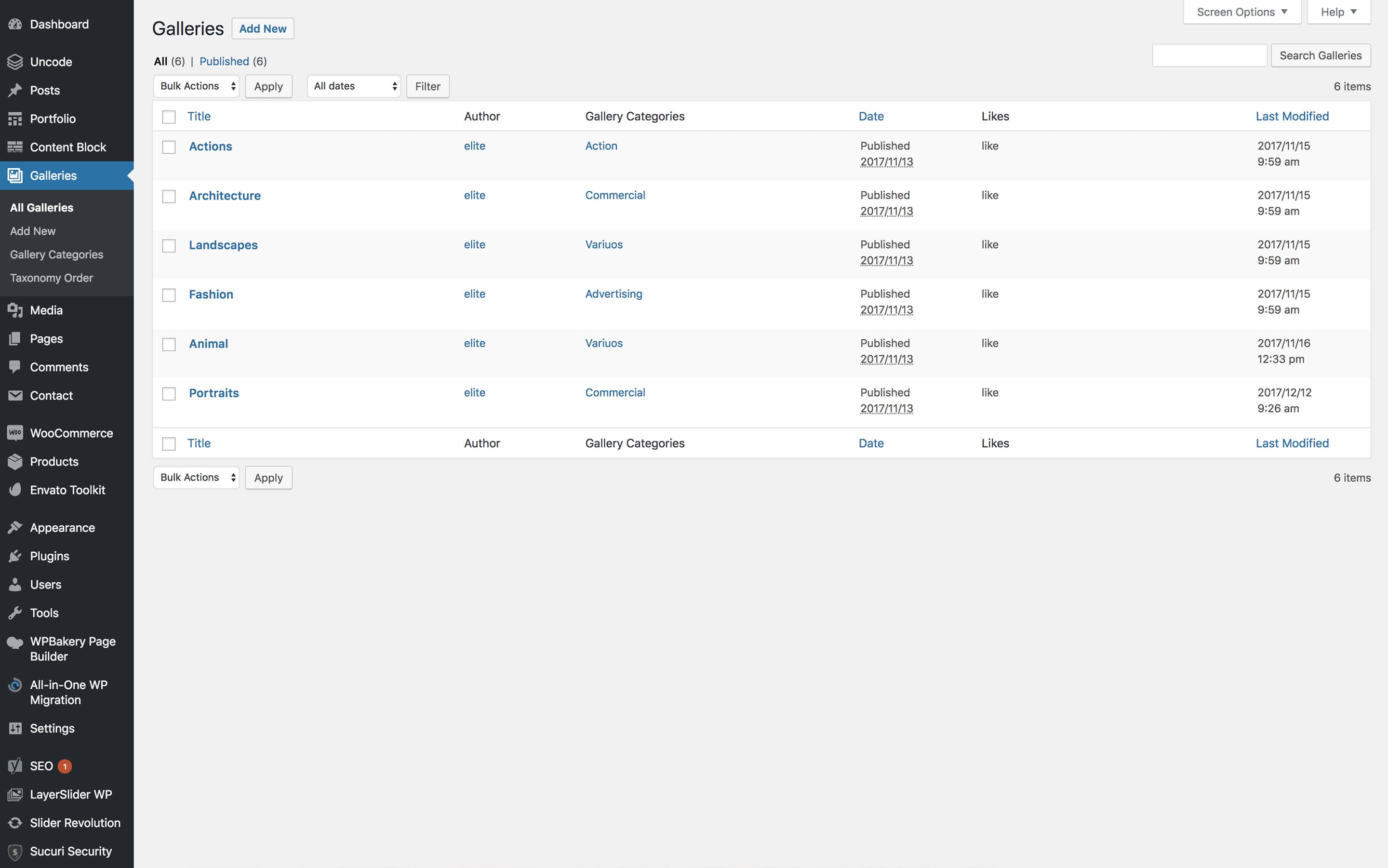
Task: Click the Plugins plug icon
Action: pos(15,556)
